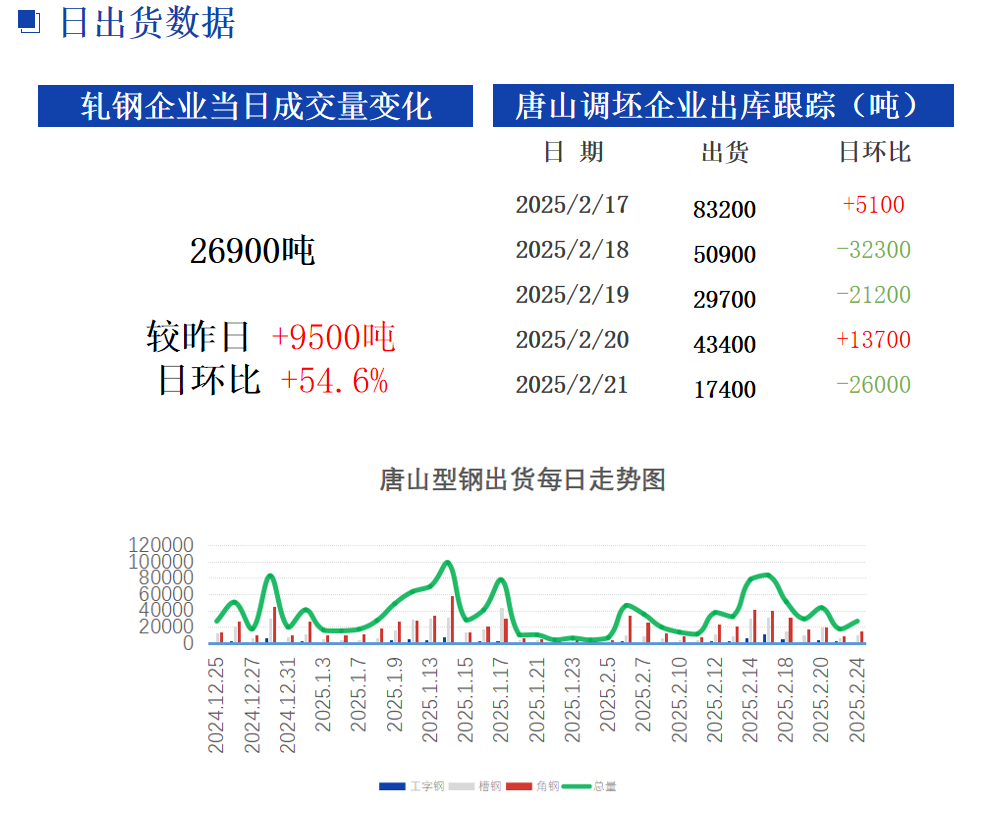
Task: Click the gray 槽钢 legend swatch
Action: point(460,787)
